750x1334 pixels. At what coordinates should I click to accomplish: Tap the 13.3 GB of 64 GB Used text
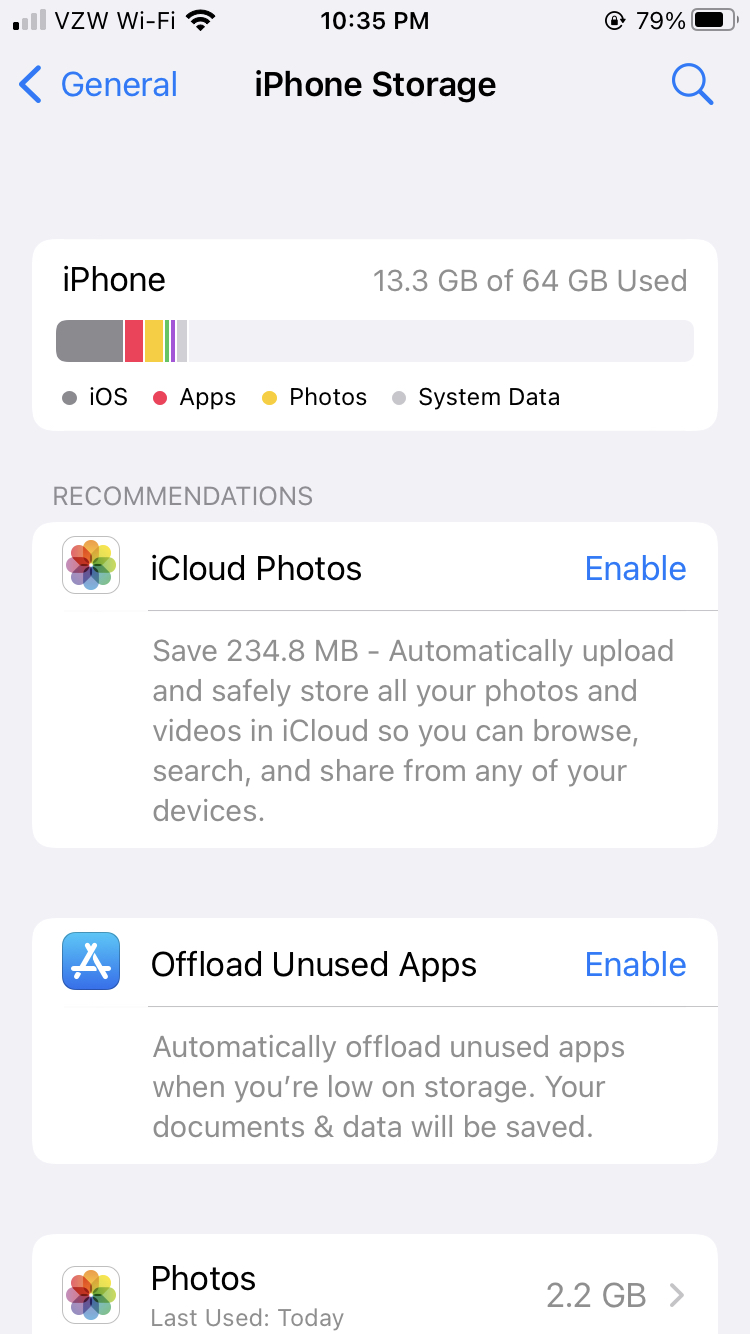click(530, 281)
